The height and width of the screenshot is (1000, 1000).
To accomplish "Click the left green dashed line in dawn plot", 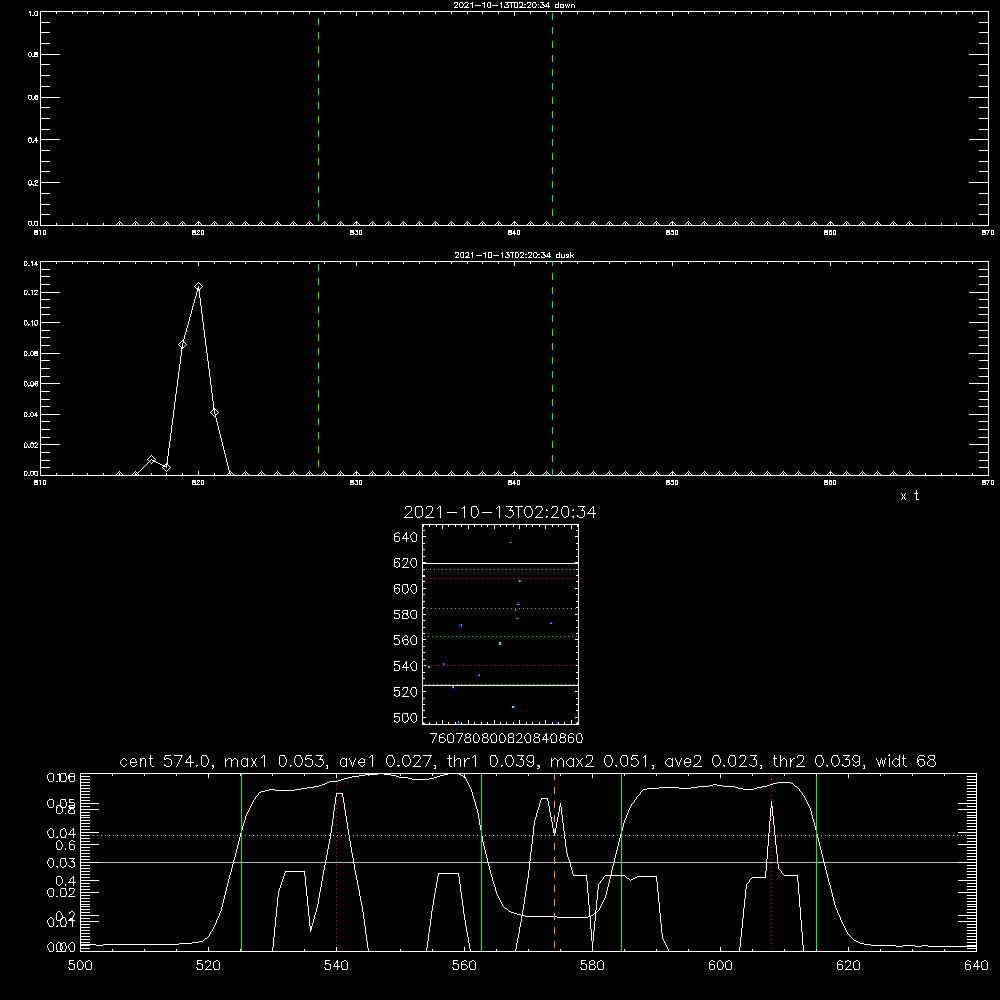I will point(318,119).
